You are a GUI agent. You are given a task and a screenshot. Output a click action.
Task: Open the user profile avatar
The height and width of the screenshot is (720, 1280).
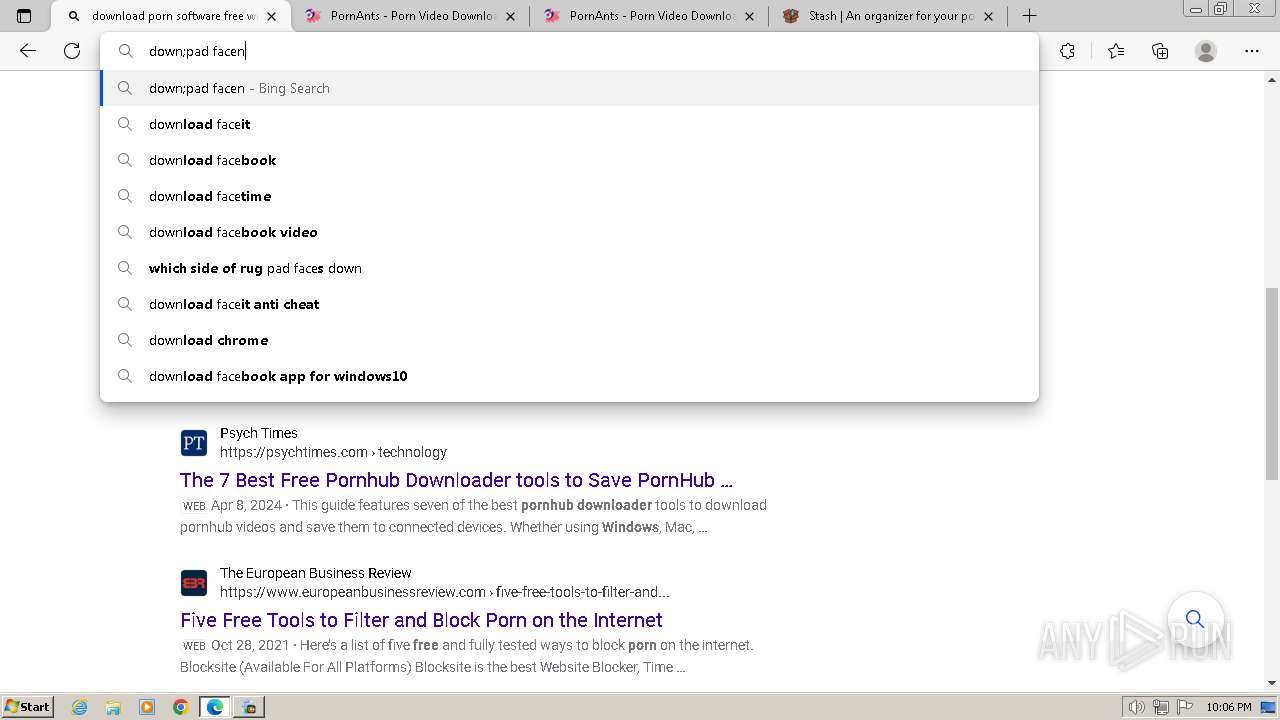1206,51
